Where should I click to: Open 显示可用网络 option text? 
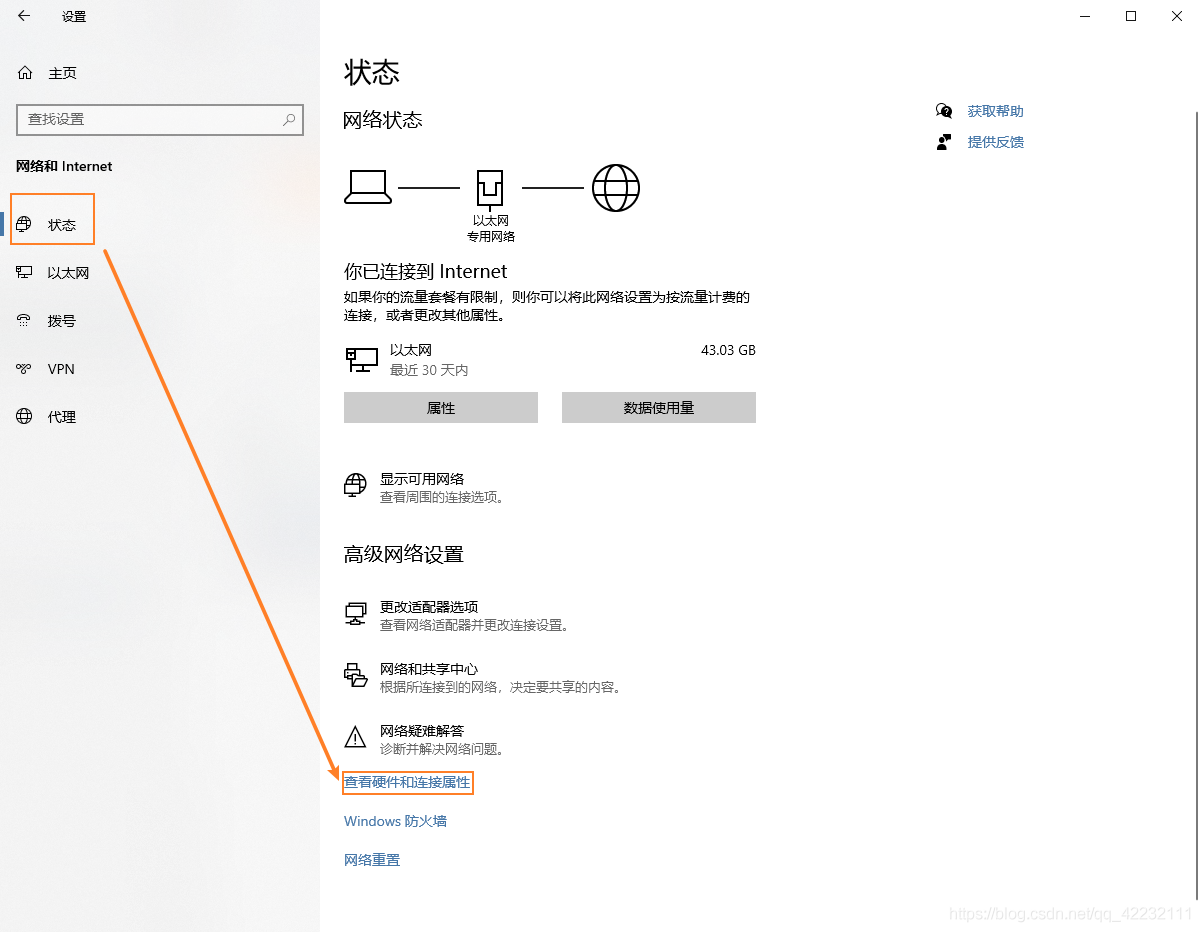point(422,479)
